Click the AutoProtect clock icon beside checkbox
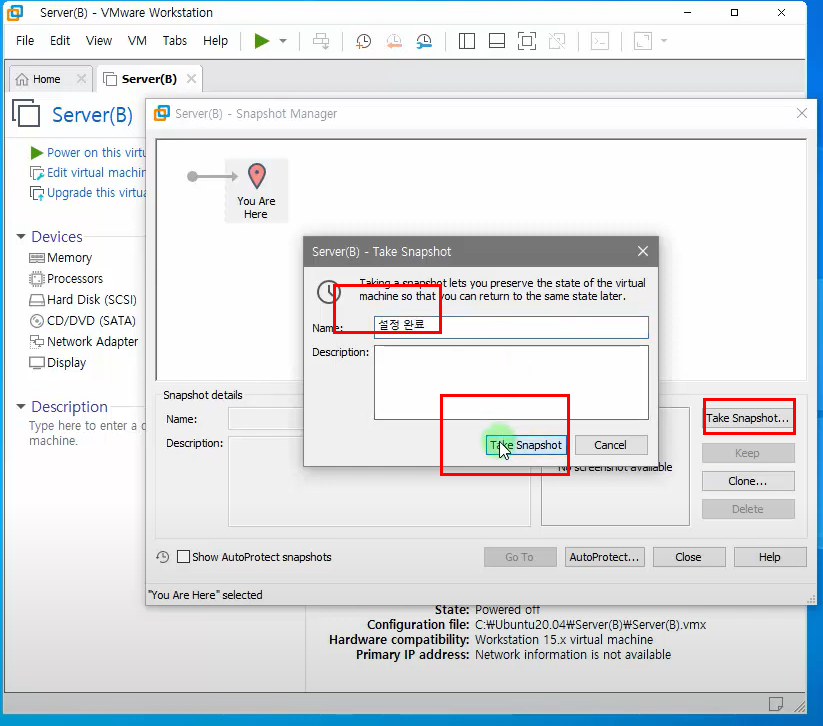 163,556
